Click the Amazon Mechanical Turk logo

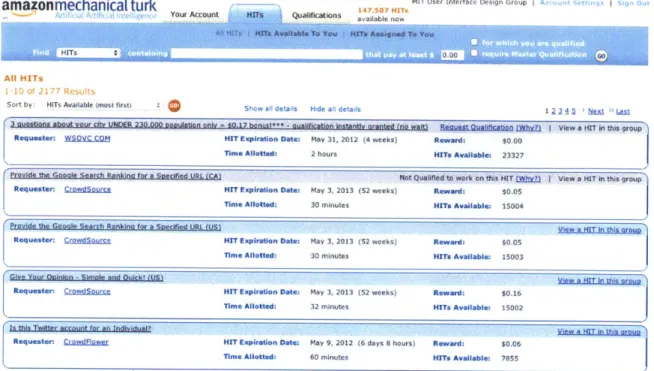[x=79, y=10]
